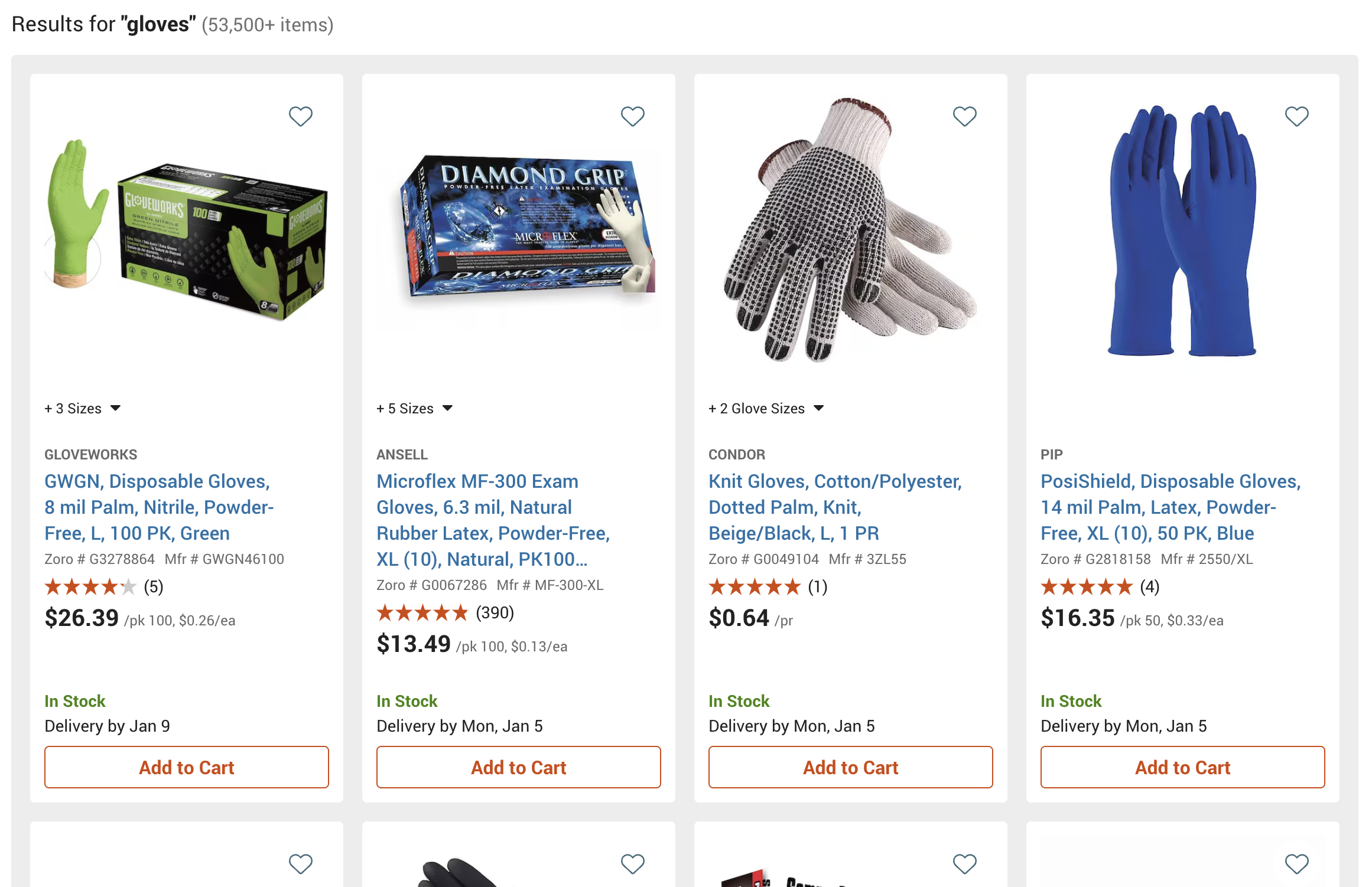The height and width of the screenshot is (887, 1372).
Task: Open Knit Gloves Cotton/Polyester product link
Action: [x=835, y=507]
